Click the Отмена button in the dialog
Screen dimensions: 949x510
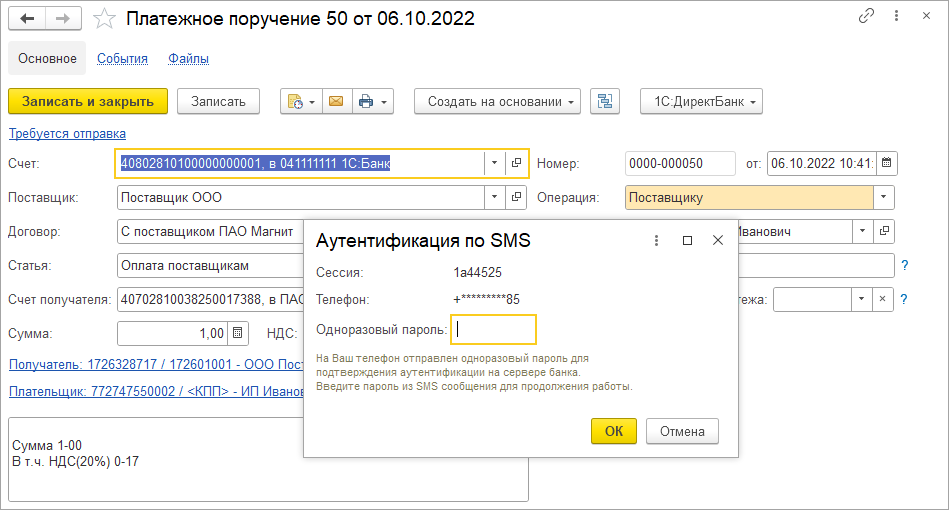point(683,431)
